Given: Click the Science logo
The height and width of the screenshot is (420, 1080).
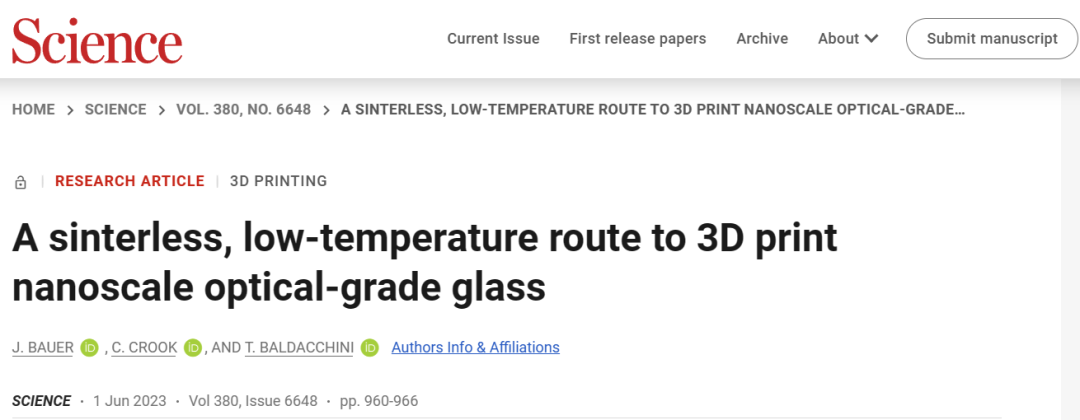Looking at the screenshot, I should tap(97, 40).
